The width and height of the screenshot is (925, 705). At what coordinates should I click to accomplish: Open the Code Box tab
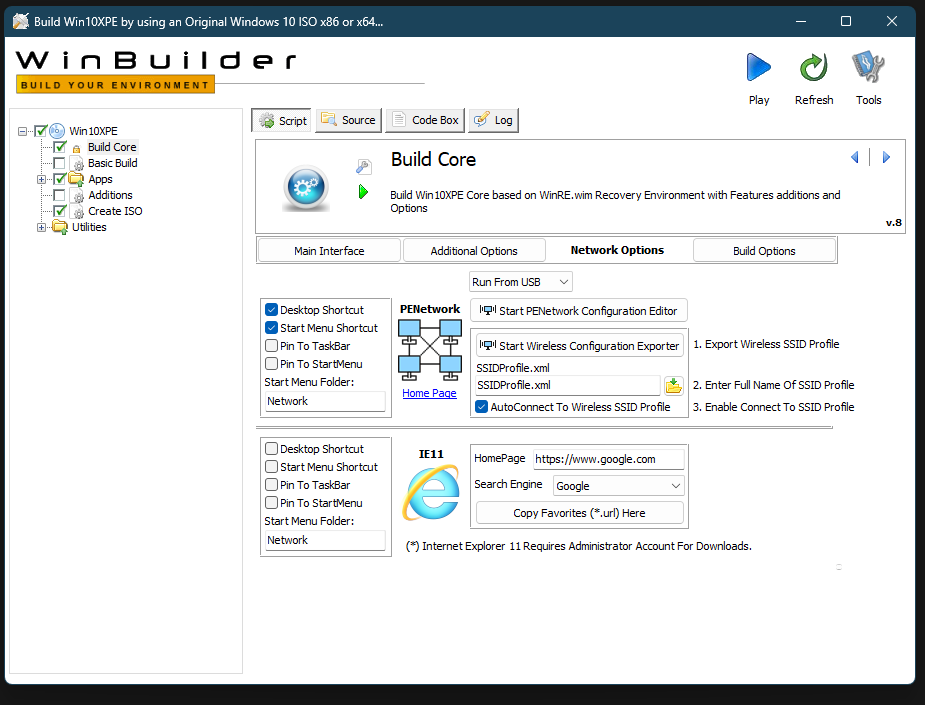pyautogui.click(x=425, y=120)
